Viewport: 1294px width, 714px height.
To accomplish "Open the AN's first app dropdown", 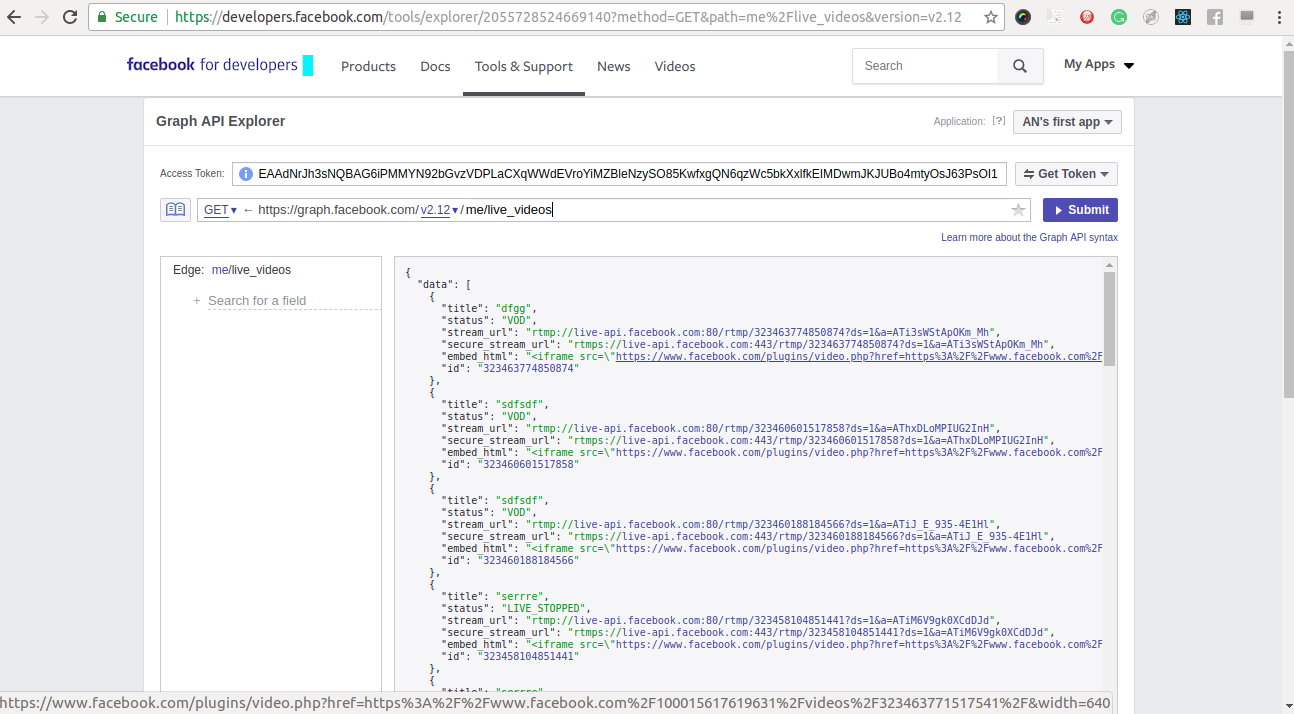I will (x=1067, y=122).
